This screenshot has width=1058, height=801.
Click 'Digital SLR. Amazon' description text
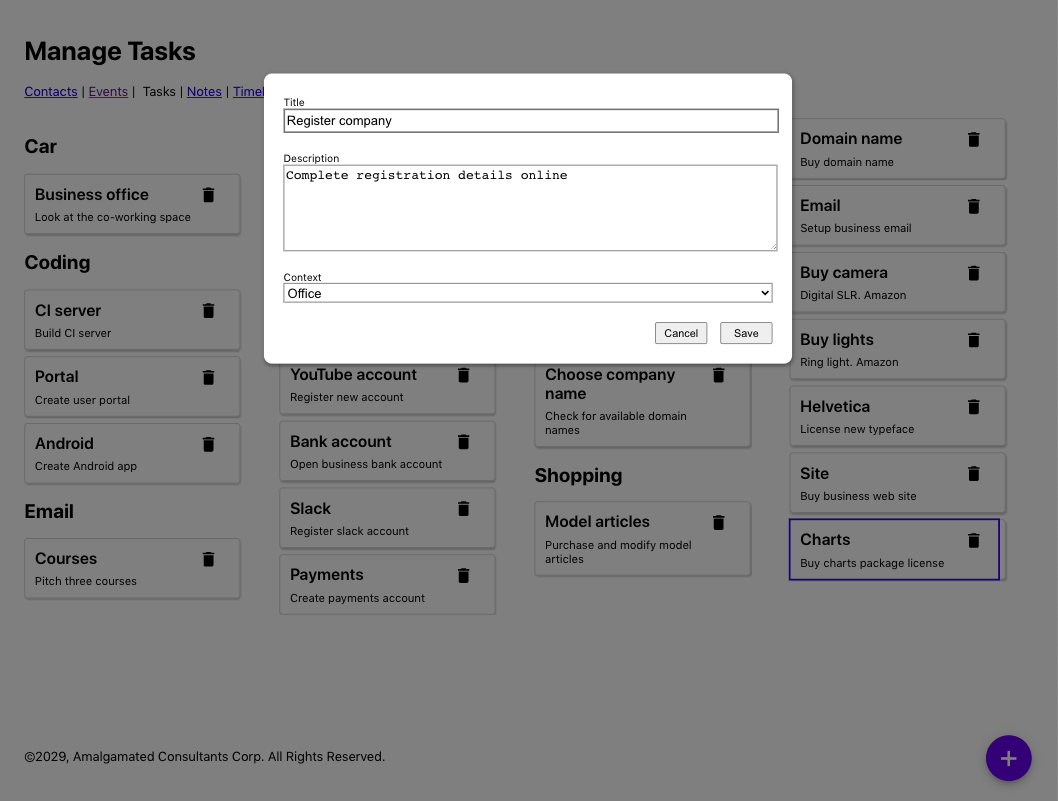[853, 295]
